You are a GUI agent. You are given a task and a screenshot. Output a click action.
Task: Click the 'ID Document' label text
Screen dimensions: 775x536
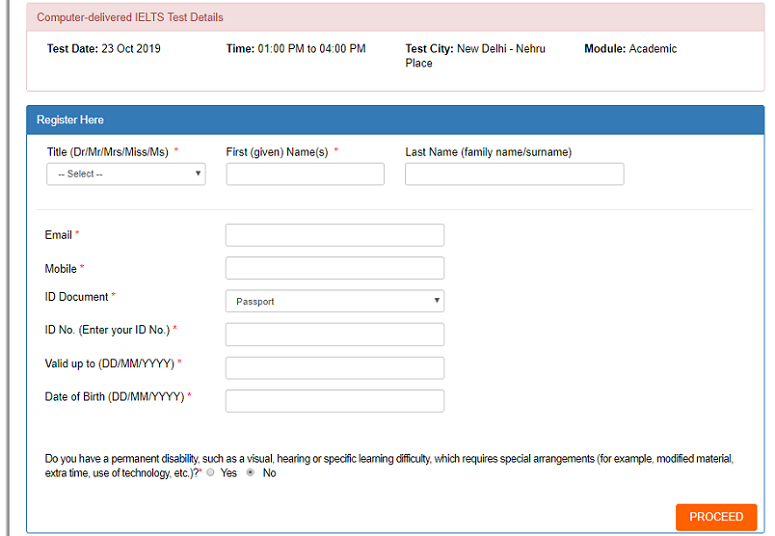[x=77, y=297]
